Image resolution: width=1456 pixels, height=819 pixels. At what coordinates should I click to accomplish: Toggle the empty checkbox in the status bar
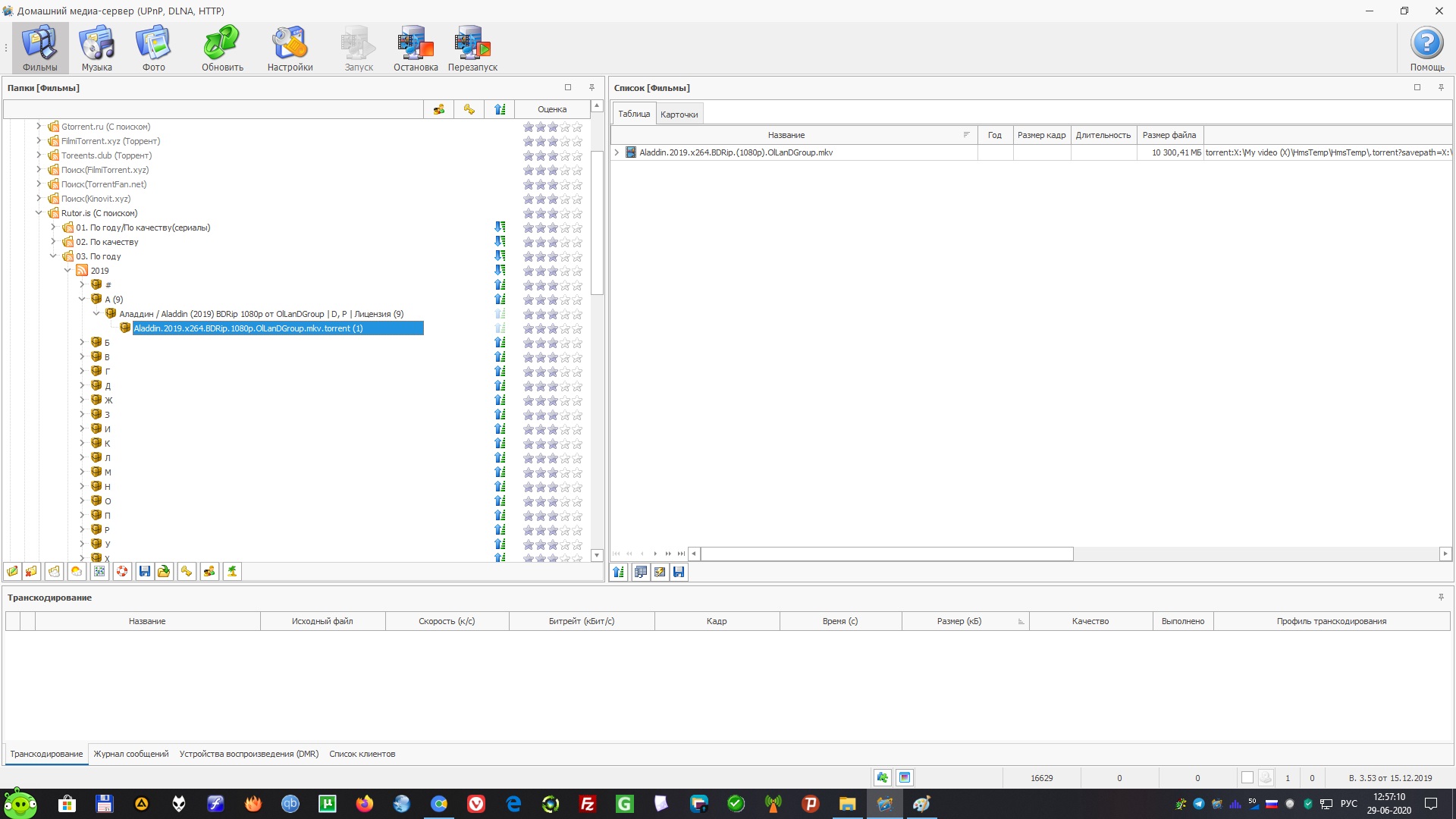click(x=1247, y=777)
